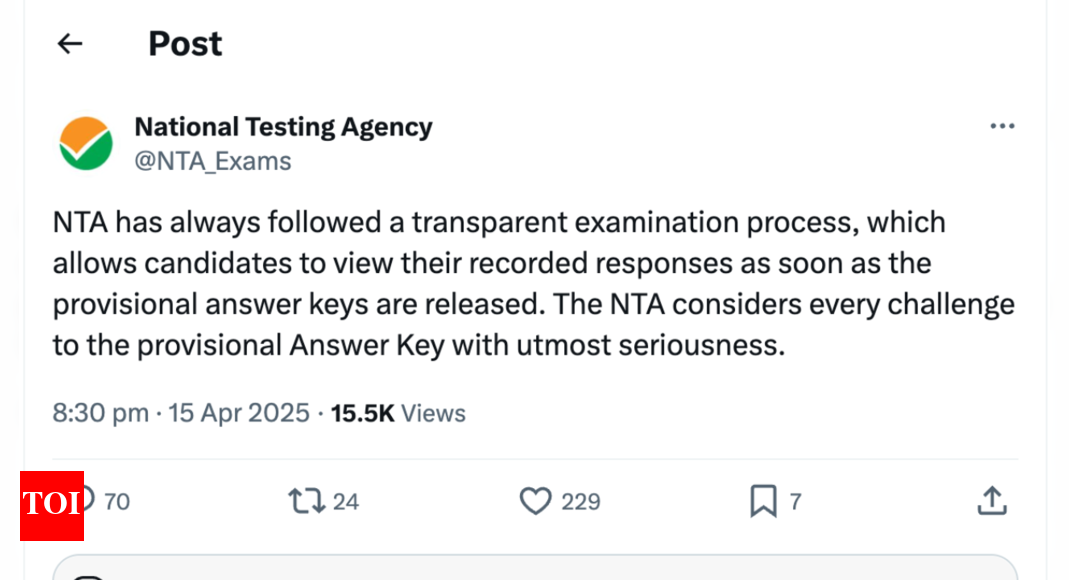The width and height of the screenshot is (1069, 580).
Task: Select the tweet text about answer keys
Action: [x=534, y=284]
